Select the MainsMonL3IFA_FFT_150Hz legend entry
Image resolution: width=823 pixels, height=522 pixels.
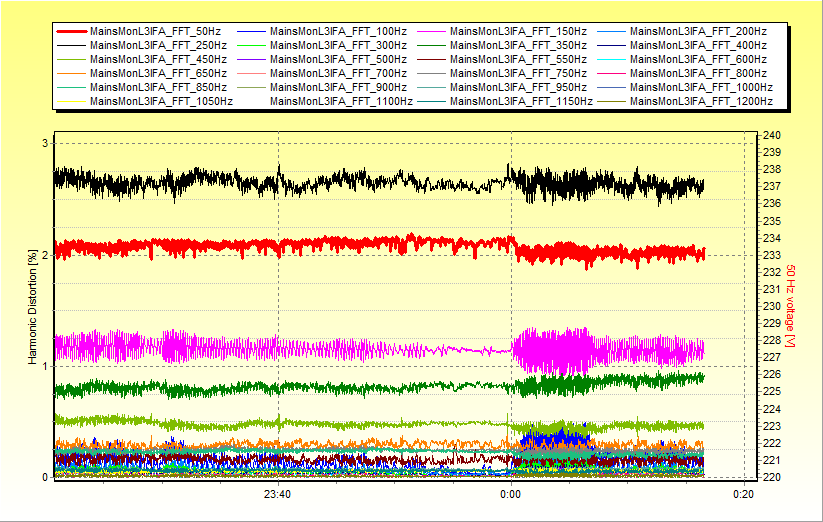point(518,32)
